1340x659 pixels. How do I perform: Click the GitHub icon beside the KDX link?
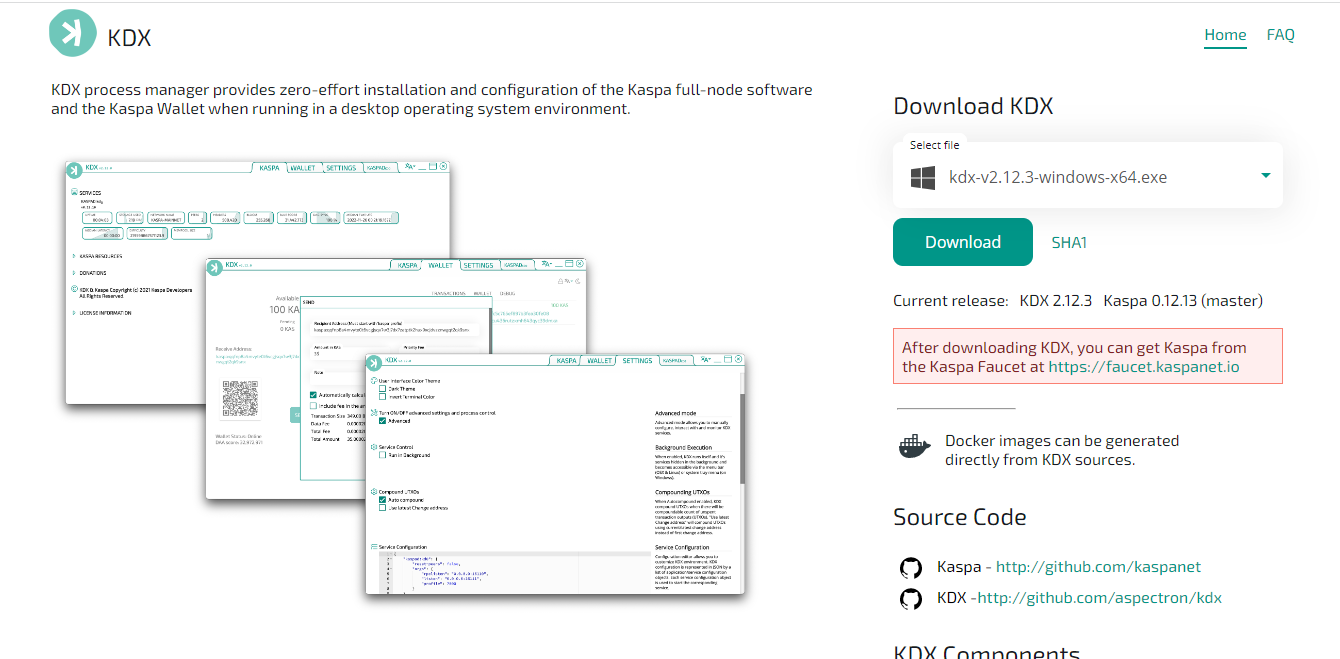(910, 599)
